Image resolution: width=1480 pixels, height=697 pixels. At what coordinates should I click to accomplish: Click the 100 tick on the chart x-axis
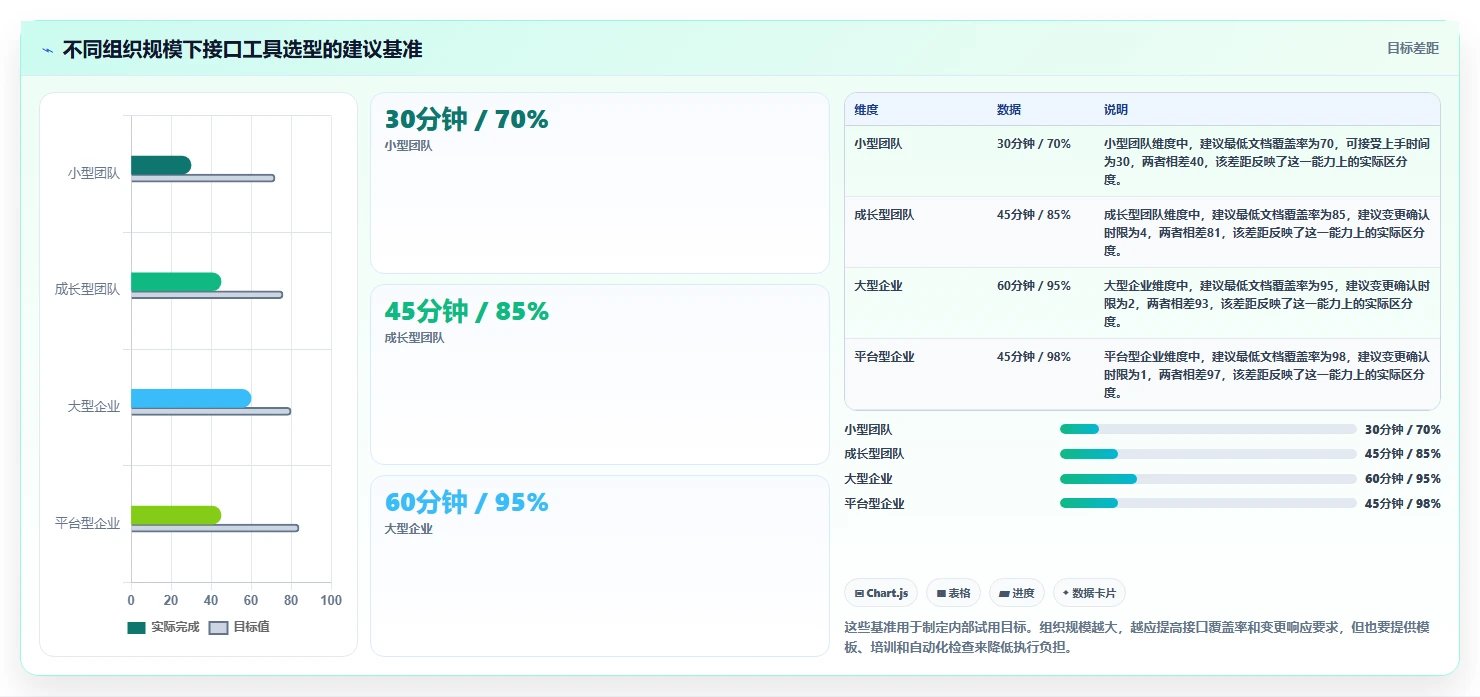[x=331, y=600]
